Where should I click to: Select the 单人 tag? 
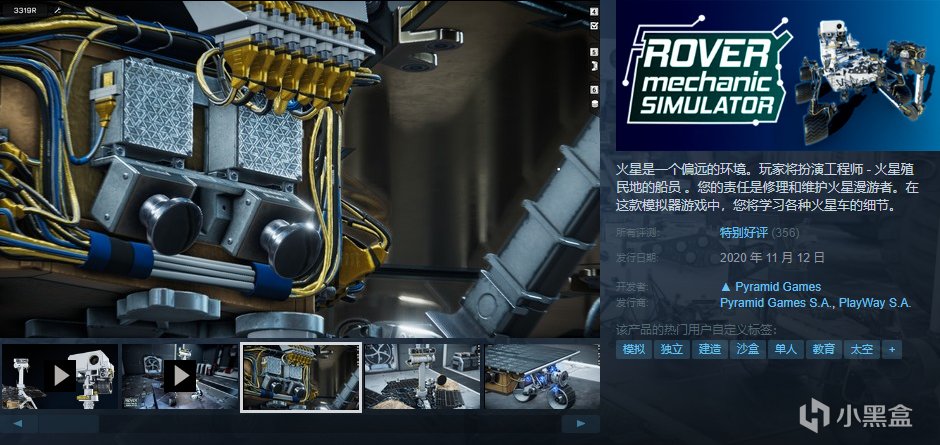pyautogui.click(x=785, y=350)
